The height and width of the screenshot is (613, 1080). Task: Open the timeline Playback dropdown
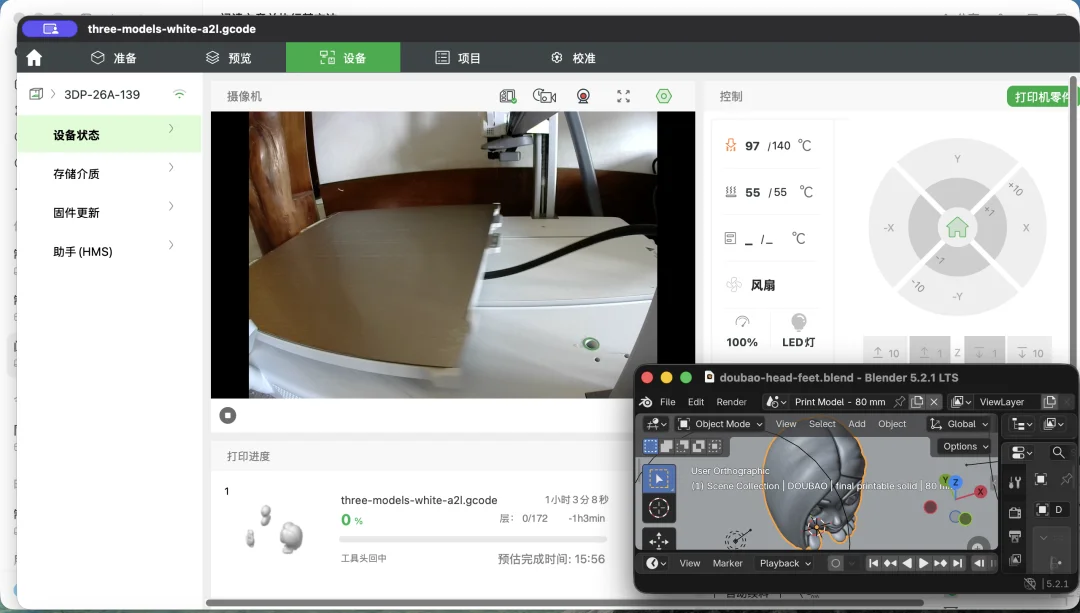click(x=785, y=563)
